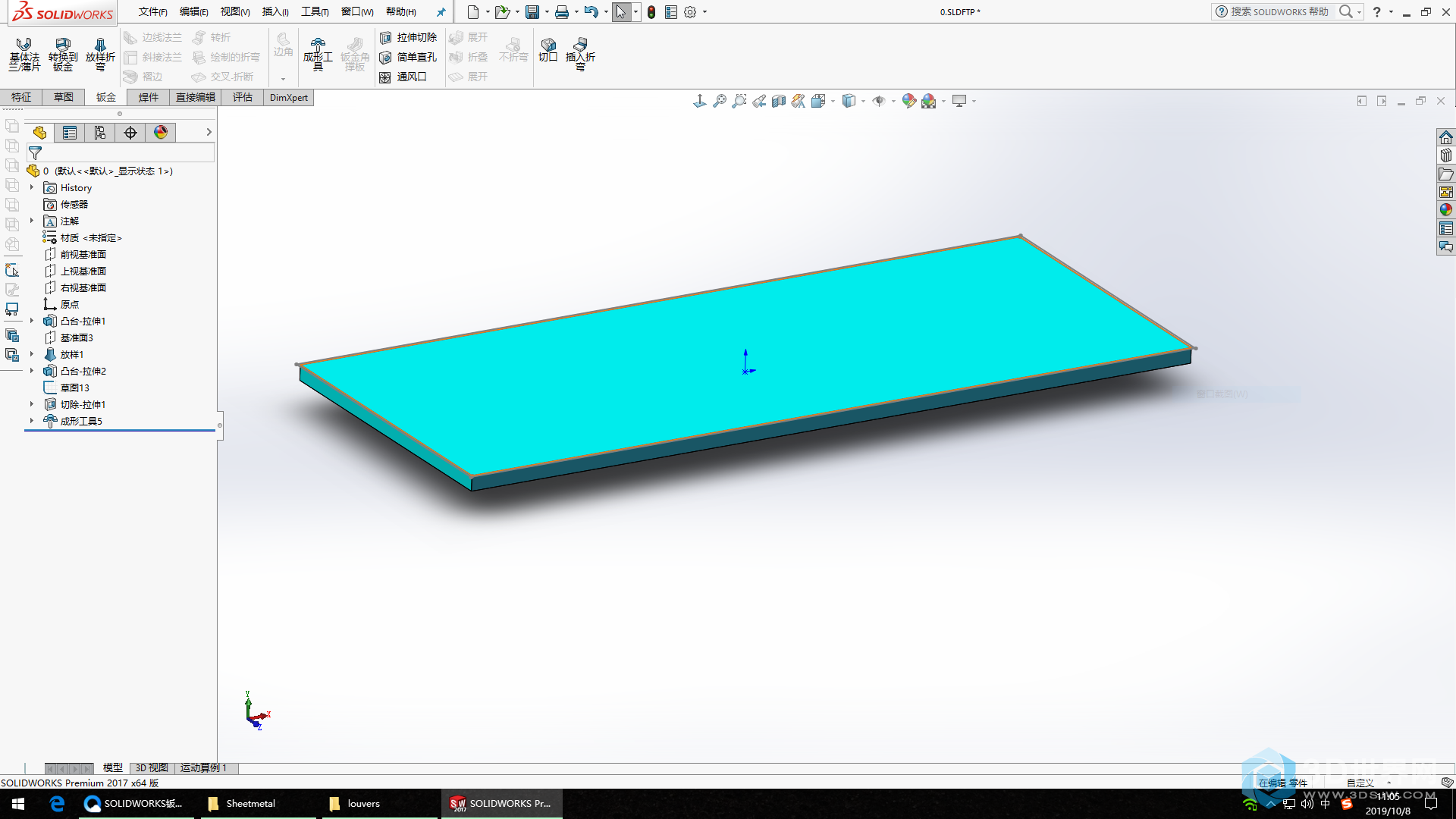The height and width of the screenshot is (819, 1456).
Task: Open the 插入(I) Insert menu
Action: pos(275,12)
